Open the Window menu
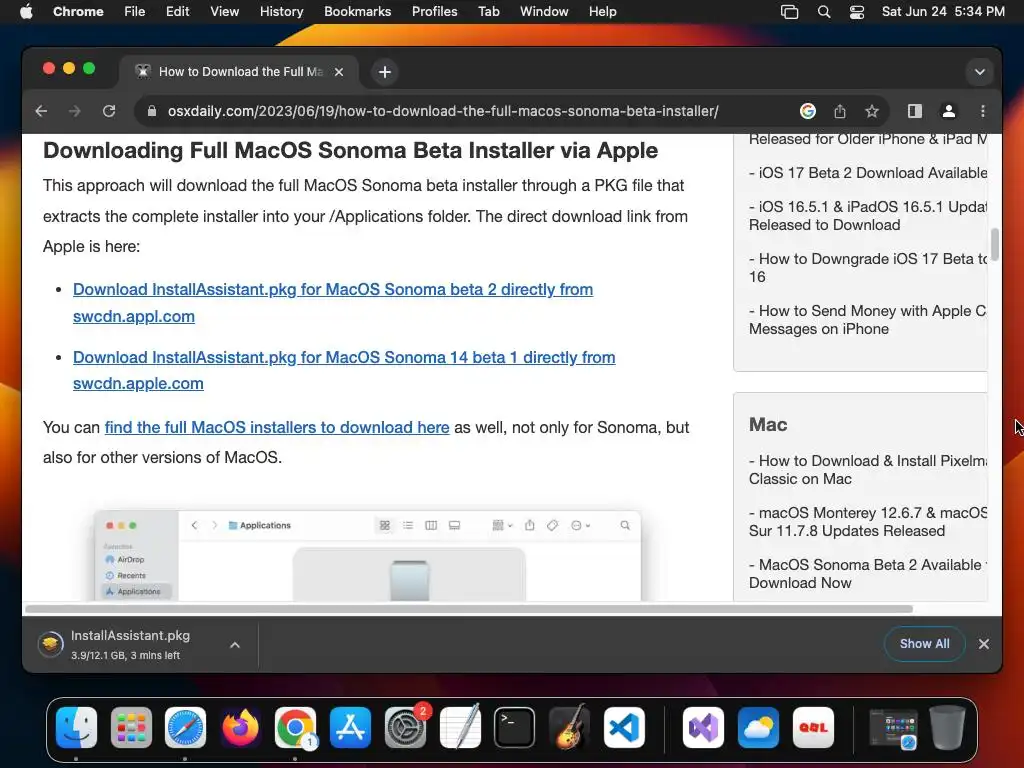This screenshot has width=1024, height=768. (x=544, y=11)
